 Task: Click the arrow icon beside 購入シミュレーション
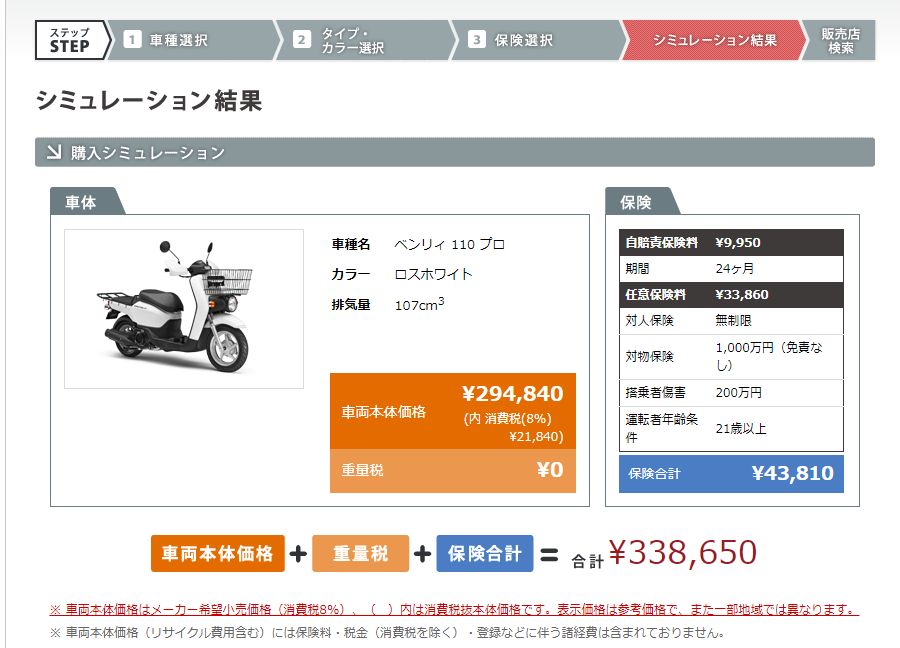click(x=54, y=152)
